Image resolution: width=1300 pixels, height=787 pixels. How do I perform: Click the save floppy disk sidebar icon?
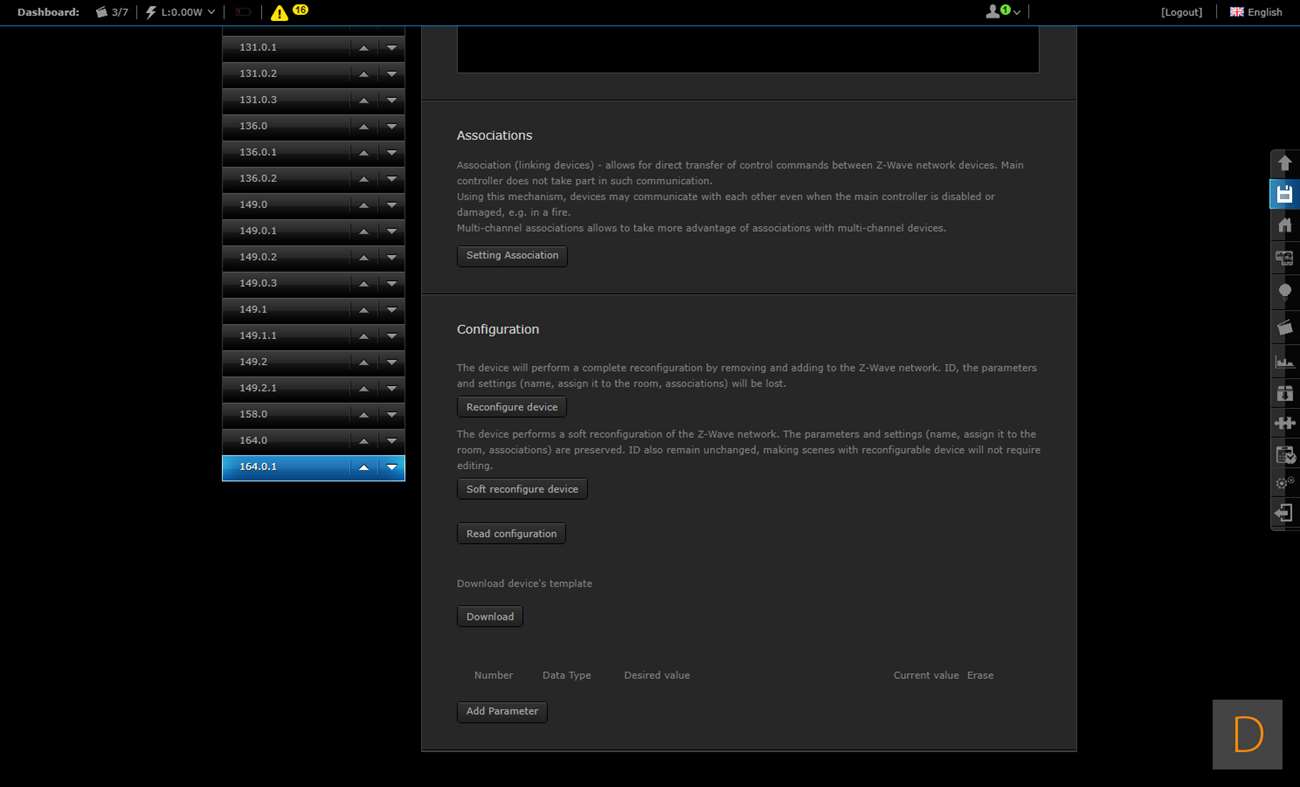click(1285, 194)
